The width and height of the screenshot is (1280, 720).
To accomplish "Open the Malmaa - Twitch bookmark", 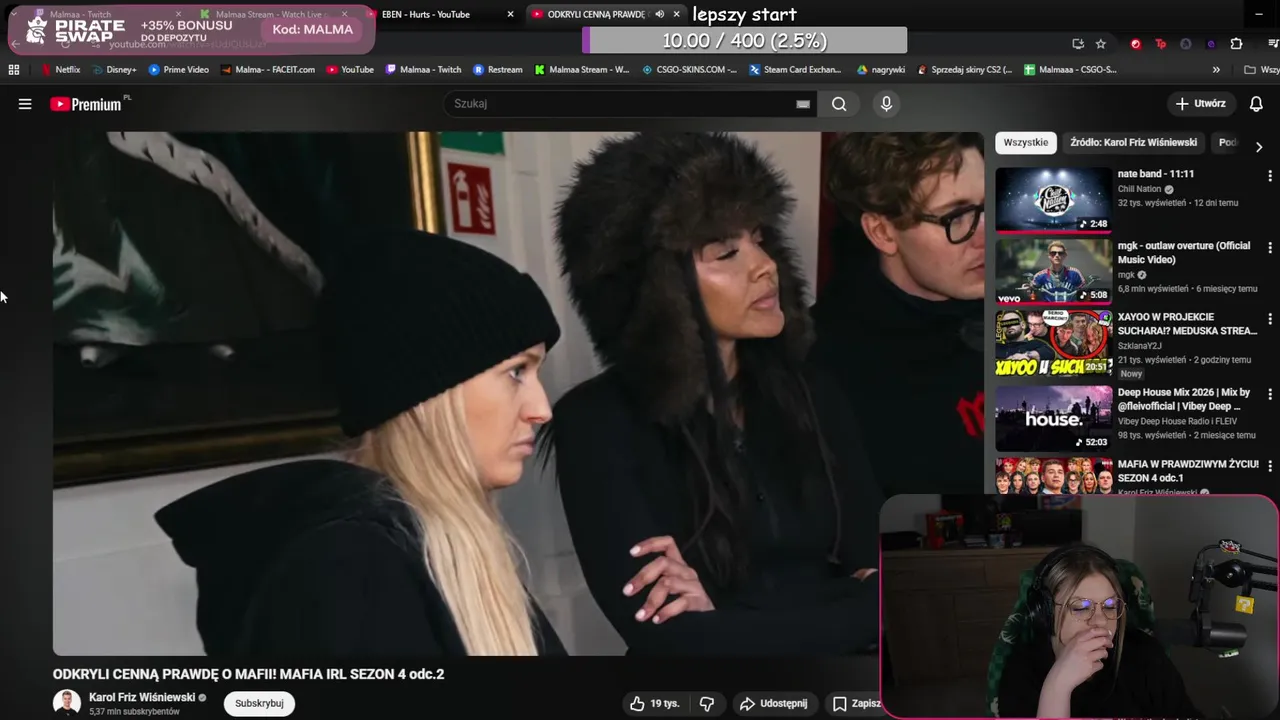I will 423,70.
